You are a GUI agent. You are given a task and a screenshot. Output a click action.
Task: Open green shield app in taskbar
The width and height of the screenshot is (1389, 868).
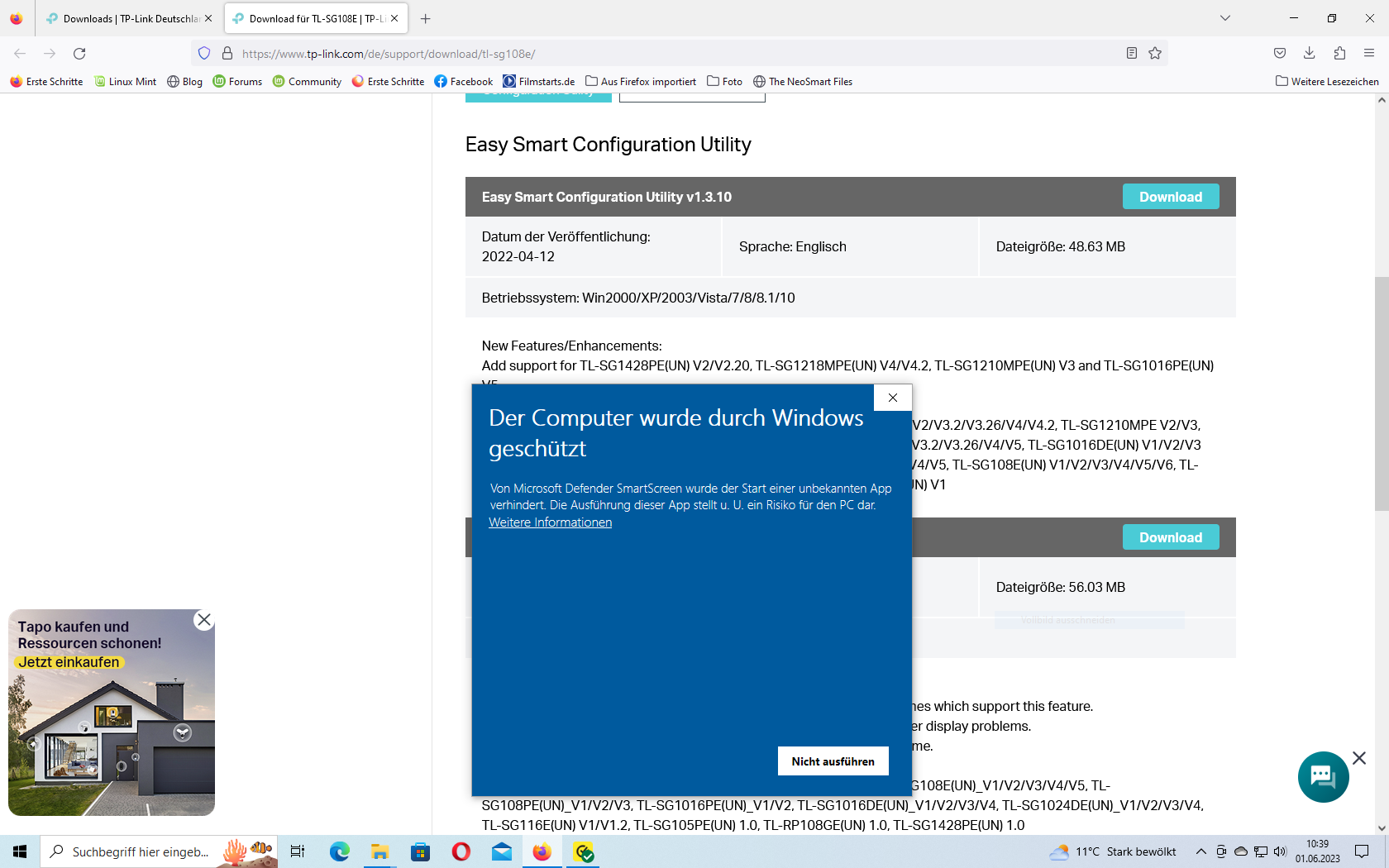584,851
